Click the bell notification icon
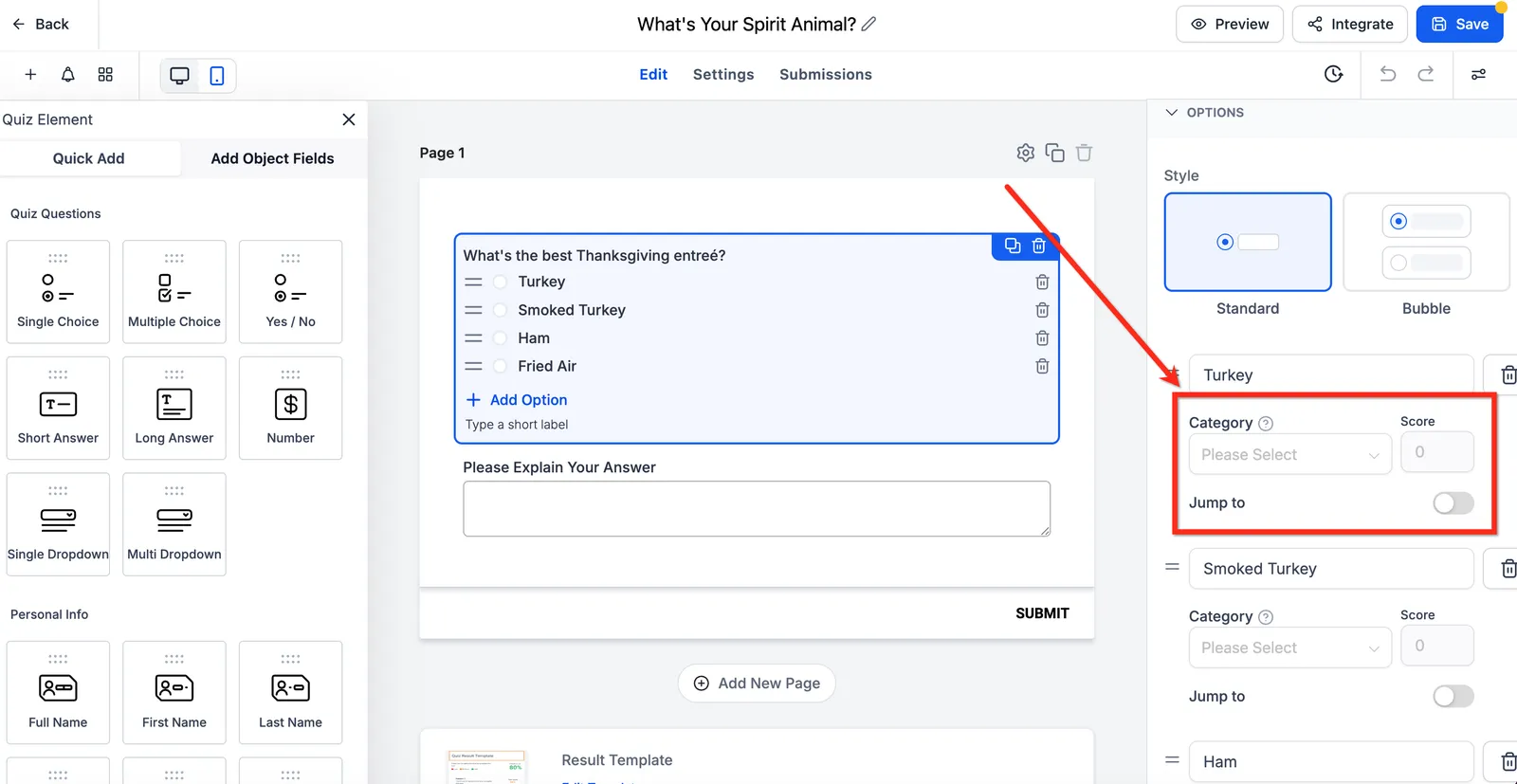This screenshot has height=784, width=1517. point(67,75)
